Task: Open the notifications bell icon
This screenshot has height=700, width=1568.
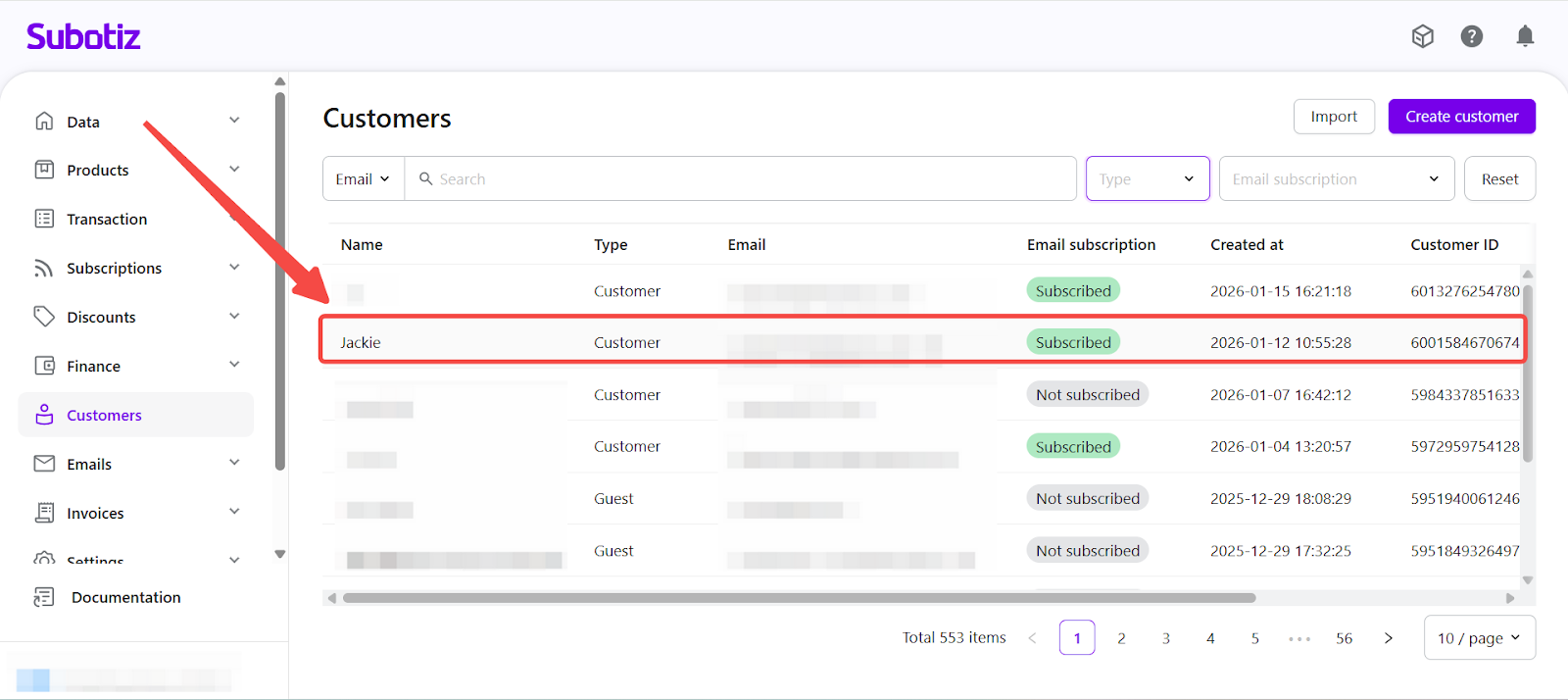Action: (x=1524, y=36)
